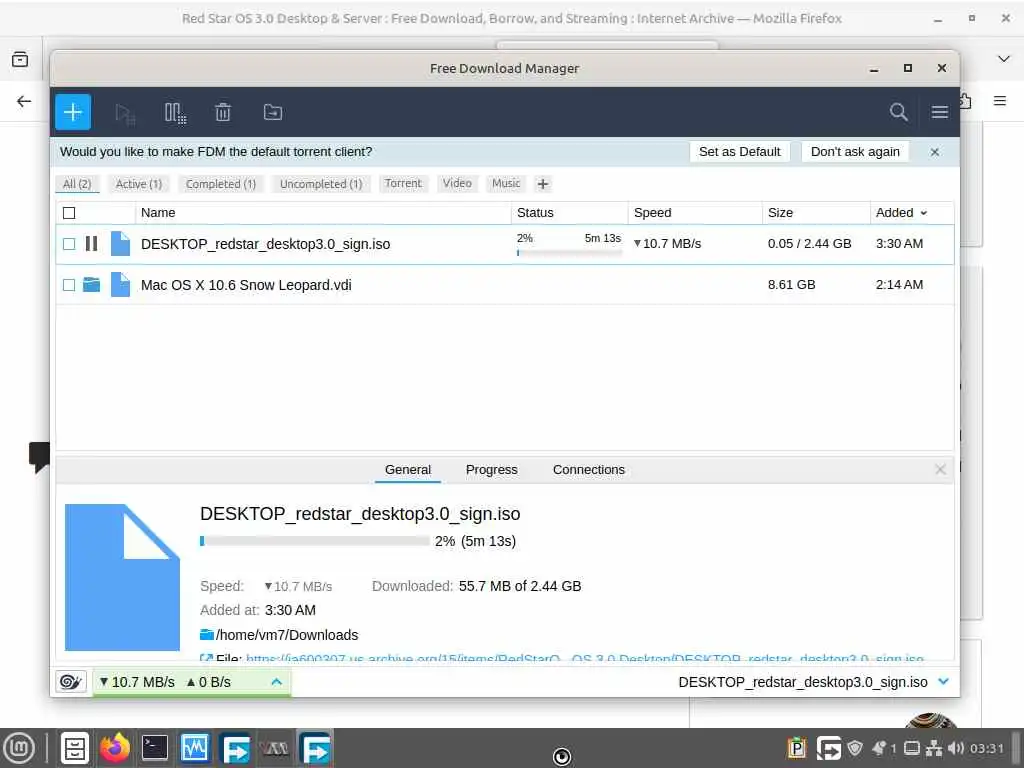Viewport: 1024px width, 768px height.
Task: Open Terminal from the taskbar
Action: tap(155, 748)
